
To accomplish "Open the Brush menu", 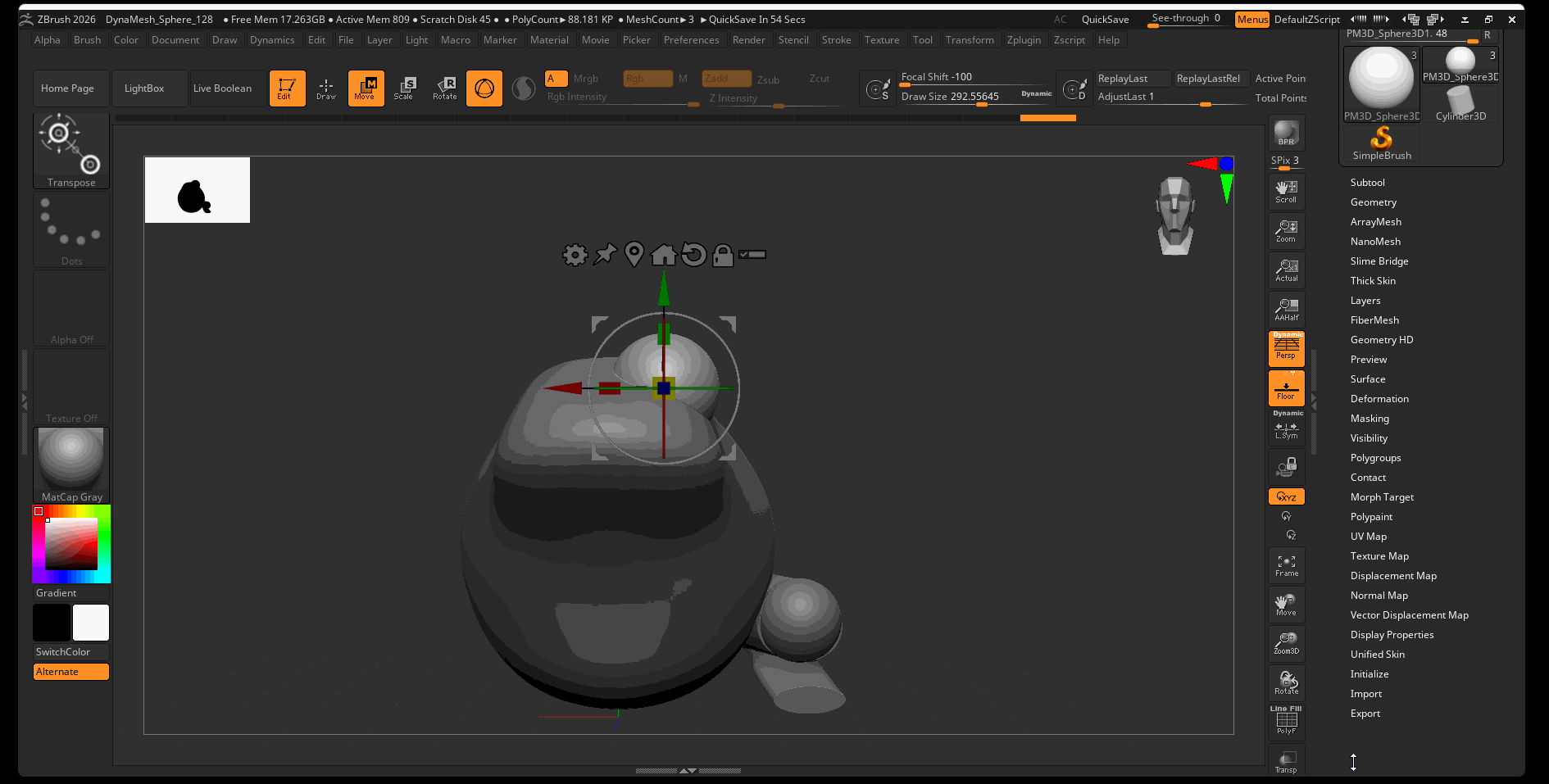I will click(87, 40).
